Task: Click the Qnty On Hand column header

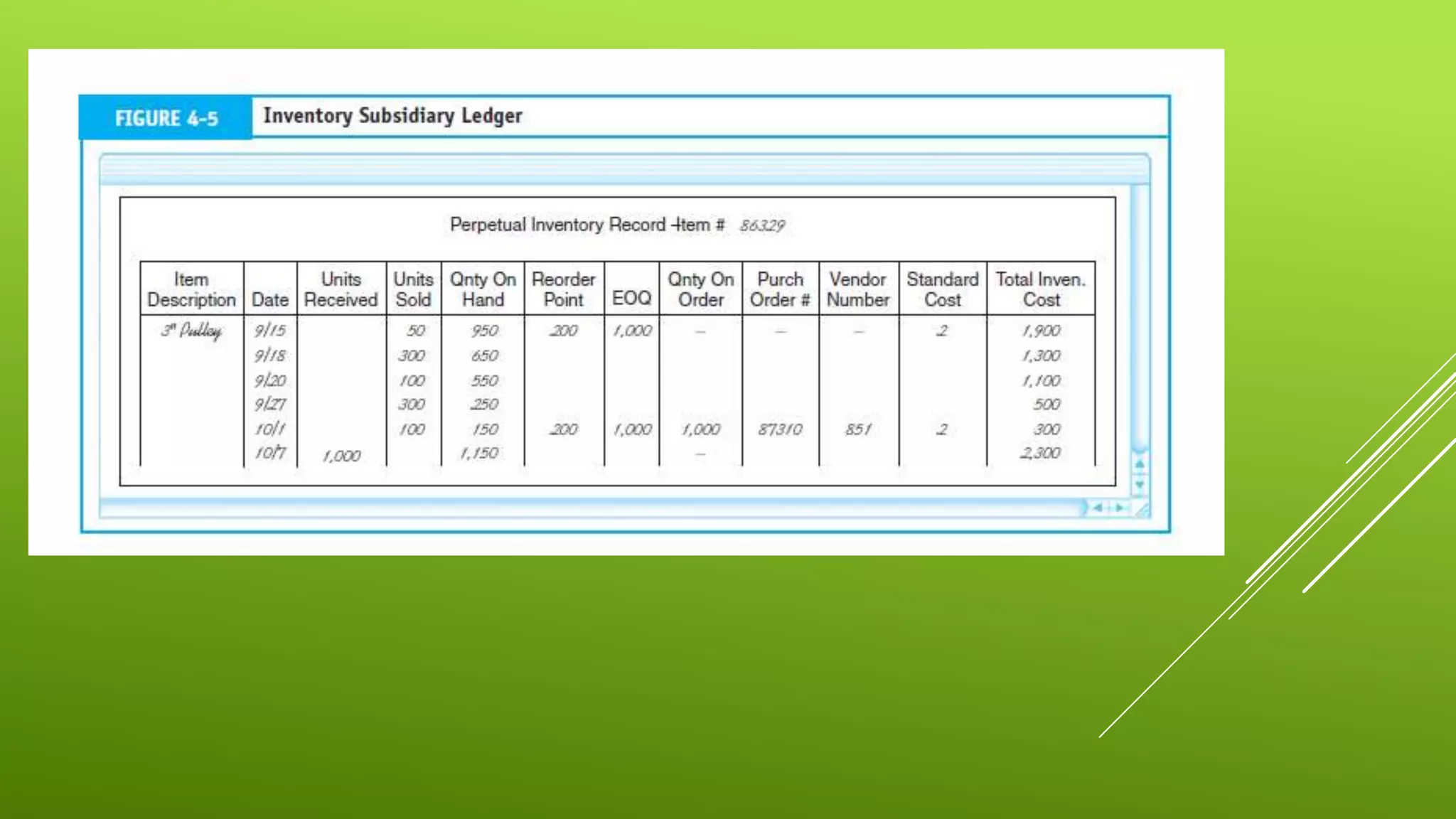Action: 483,289
